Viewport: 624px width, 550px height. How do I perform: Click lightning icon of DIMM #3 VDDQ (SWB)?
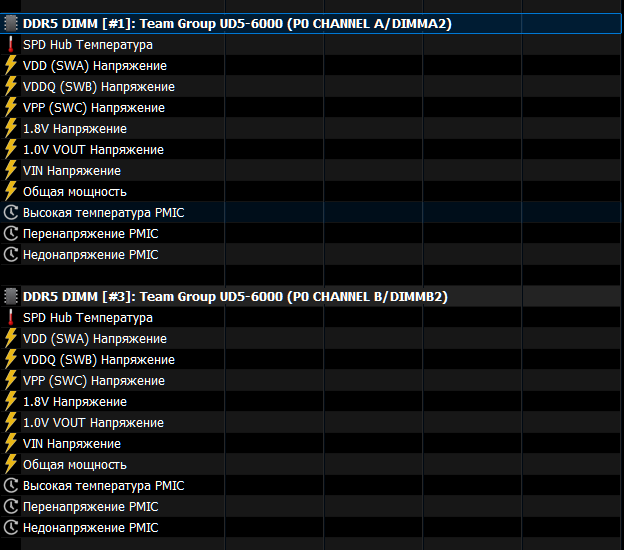coord(11,360)
